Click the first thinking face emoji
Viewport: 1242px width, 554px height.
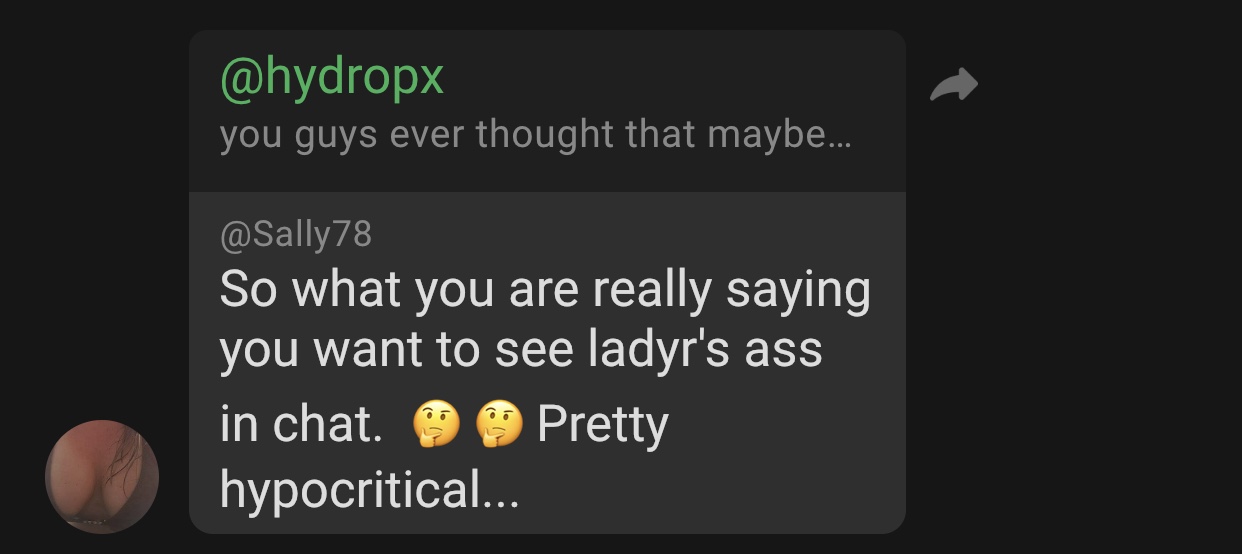tap(436, 426)
